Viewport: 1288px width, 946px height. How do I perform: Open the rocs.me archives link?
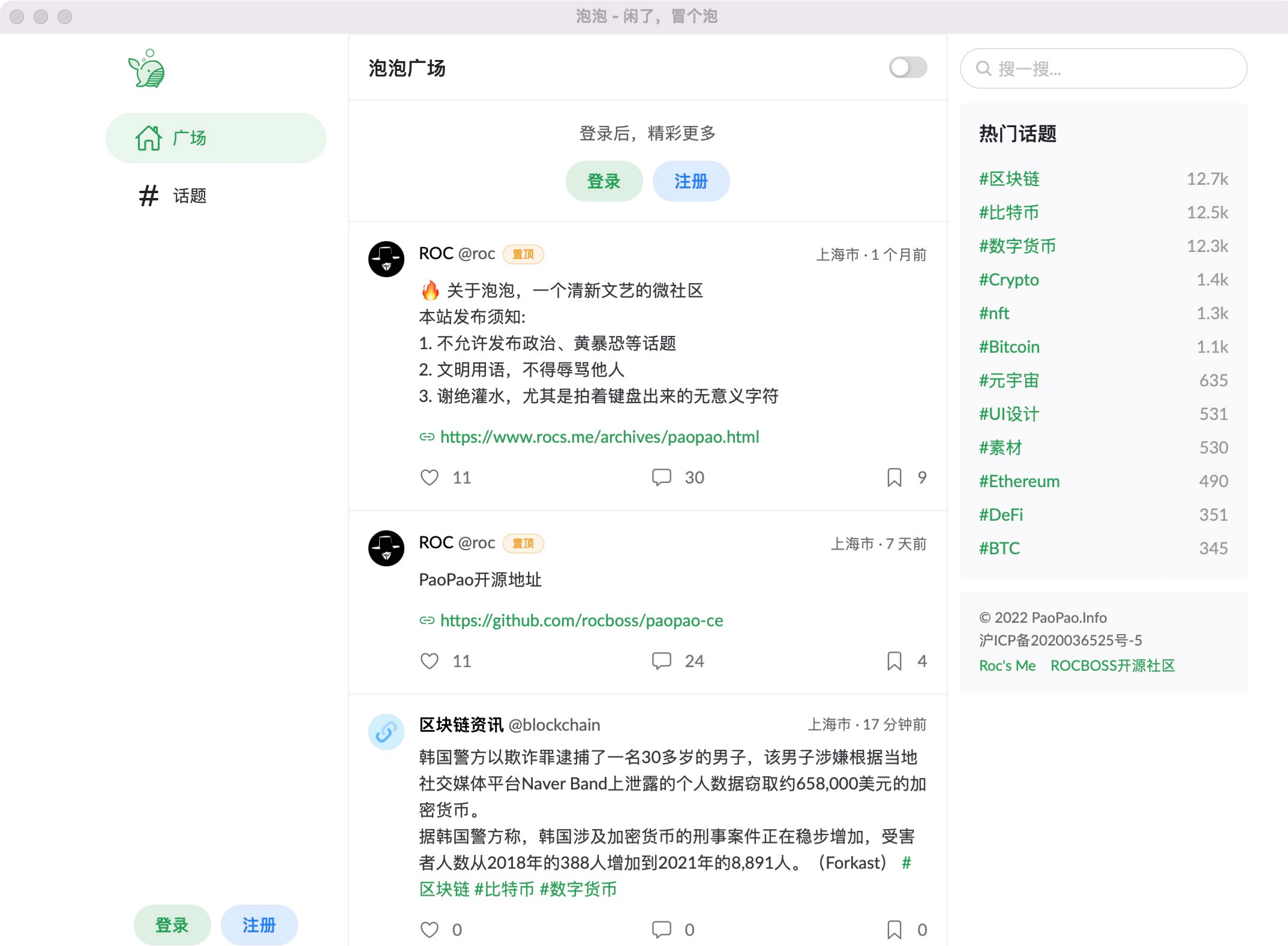599,437
